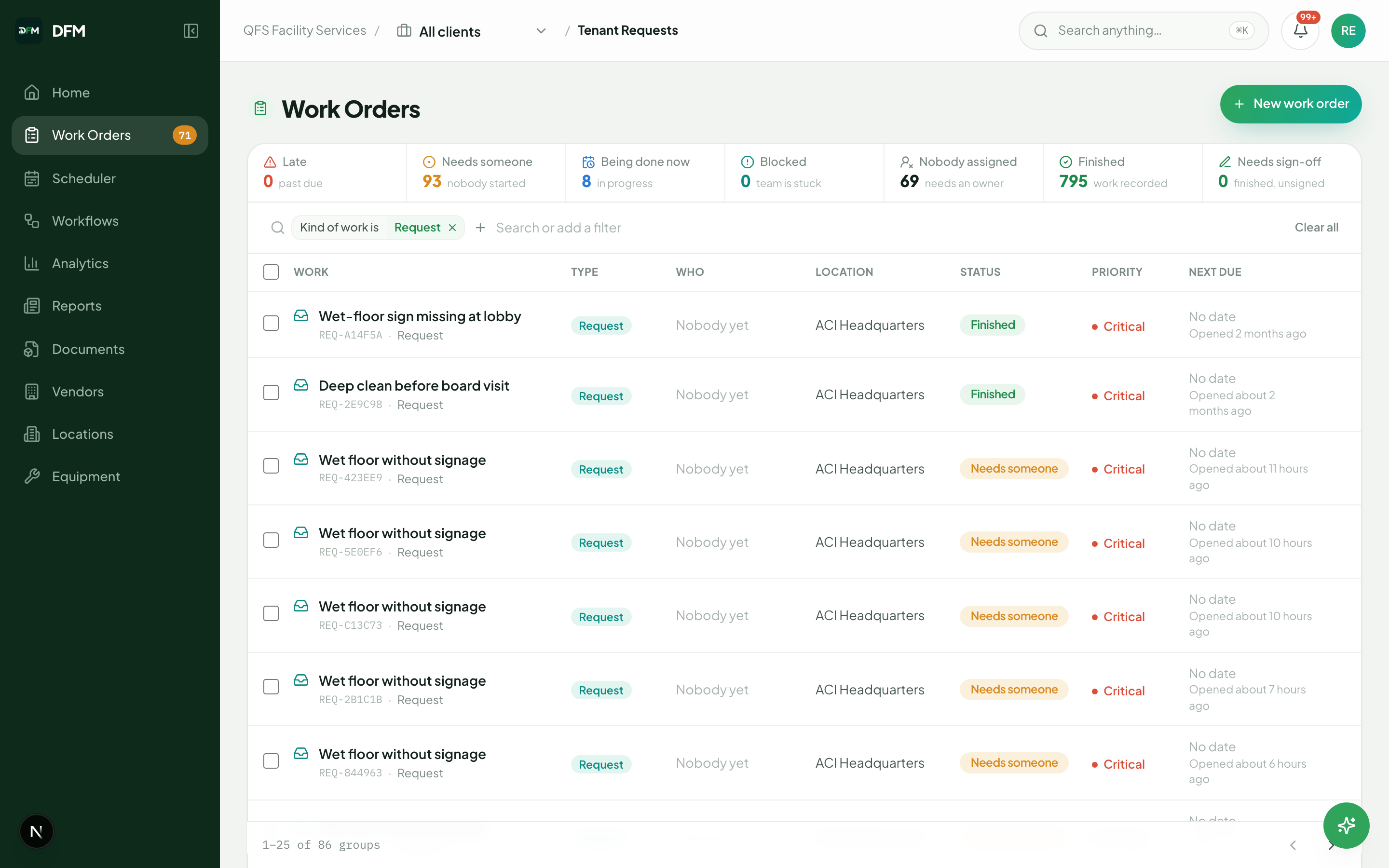Select checkbox for REQ-2B1C1B row
This screenshot has height=868, width=1389.
point(271,687)
